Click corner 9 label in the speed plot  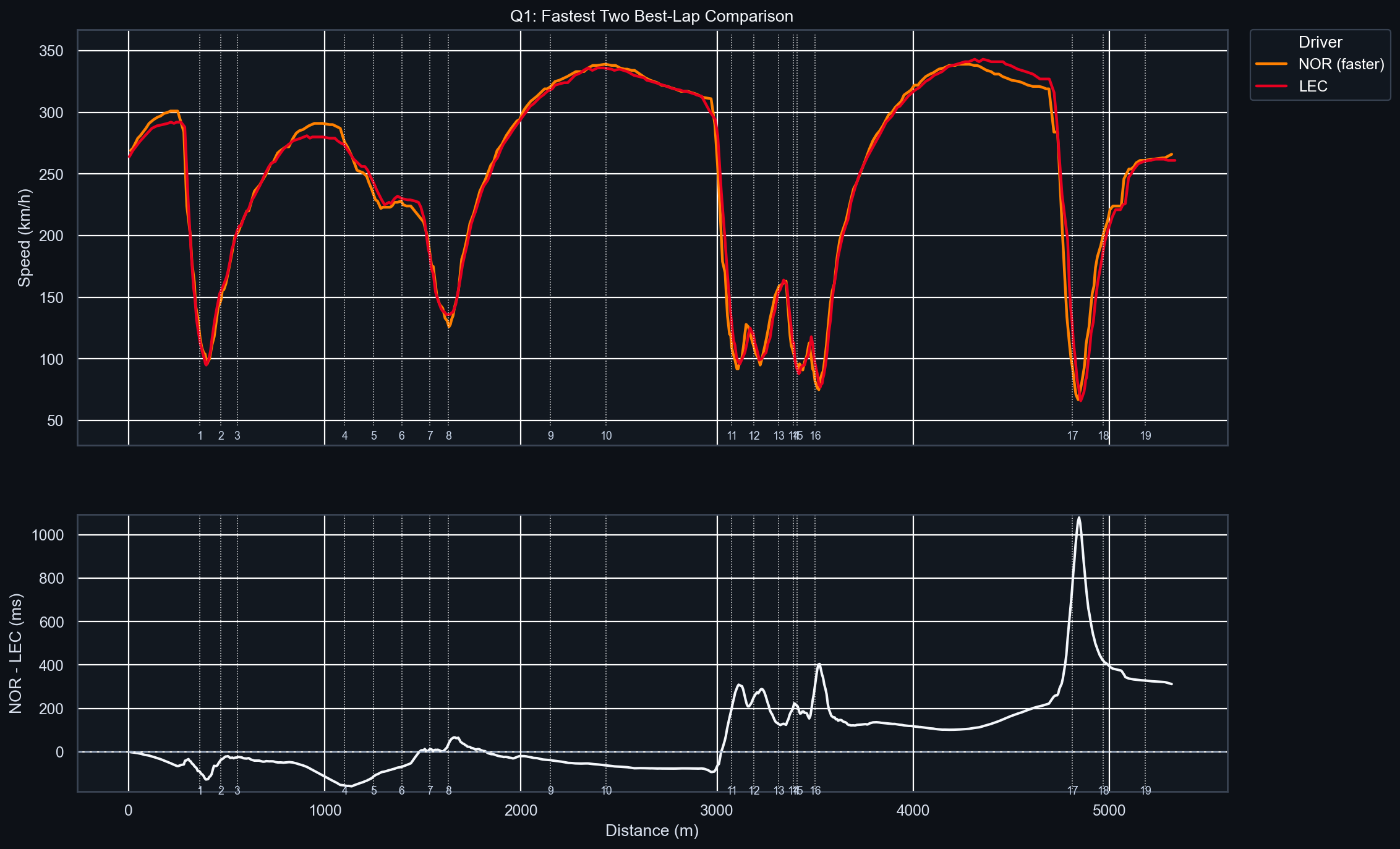(550, 435)
